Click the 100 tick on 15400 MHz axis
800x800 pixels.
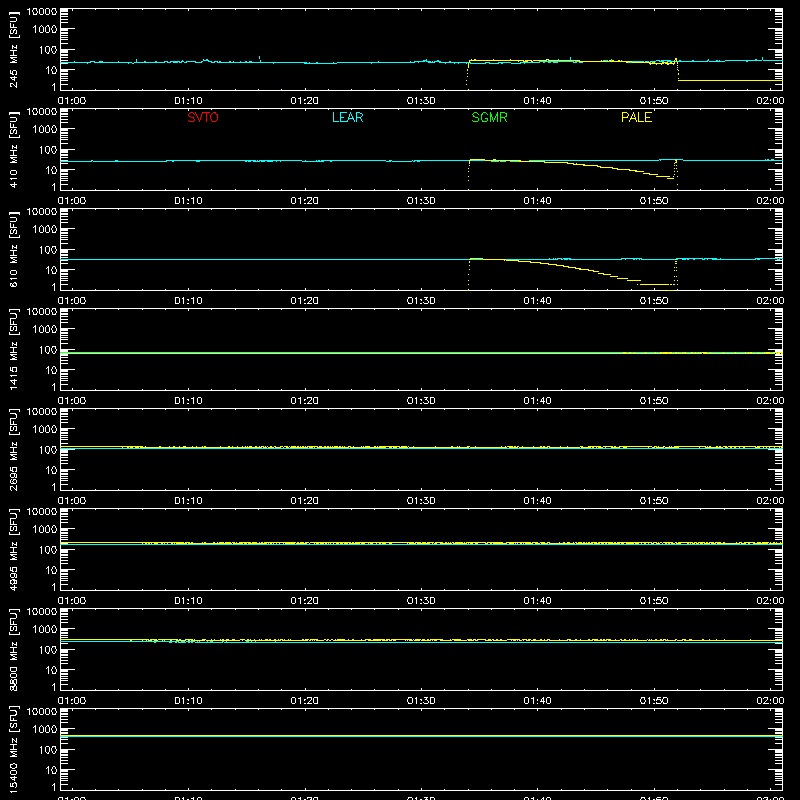(48, 749)
